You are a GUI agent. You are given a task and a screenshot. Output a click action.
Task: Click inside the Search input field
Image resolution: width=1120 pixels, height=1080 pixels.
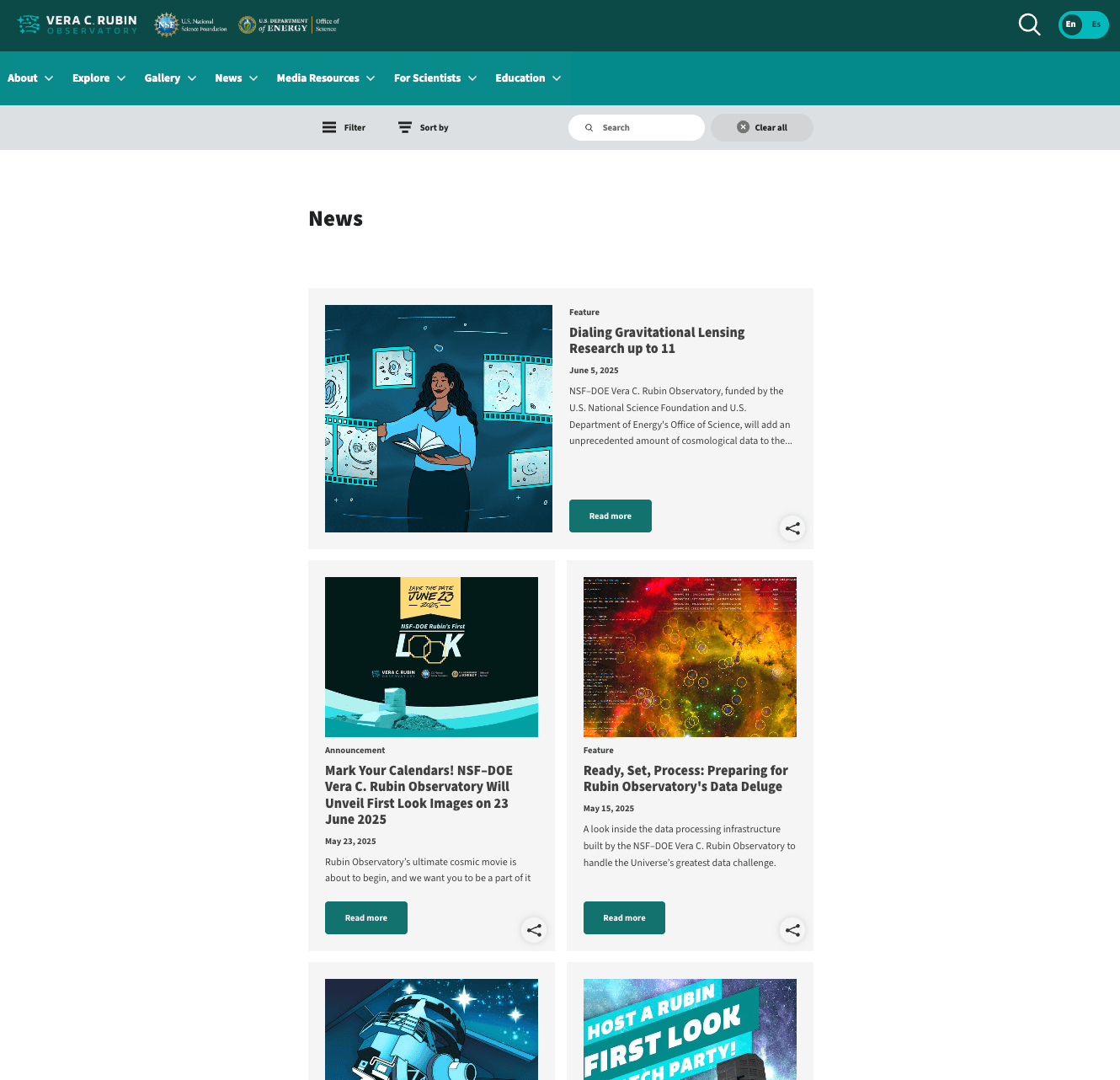[x=637, y=127]
